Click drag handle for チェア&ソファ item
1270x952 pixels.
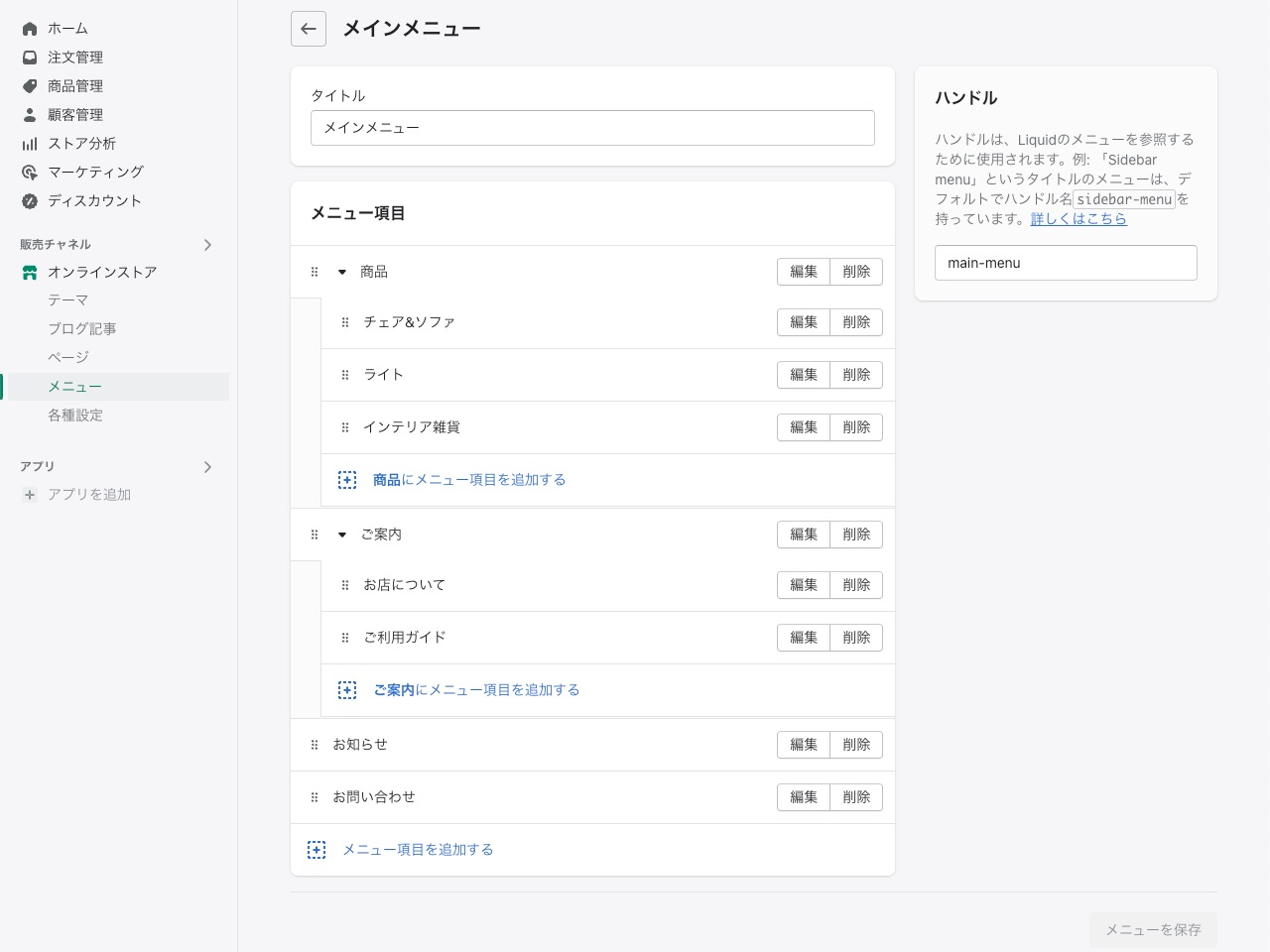[x=345, y=322]
